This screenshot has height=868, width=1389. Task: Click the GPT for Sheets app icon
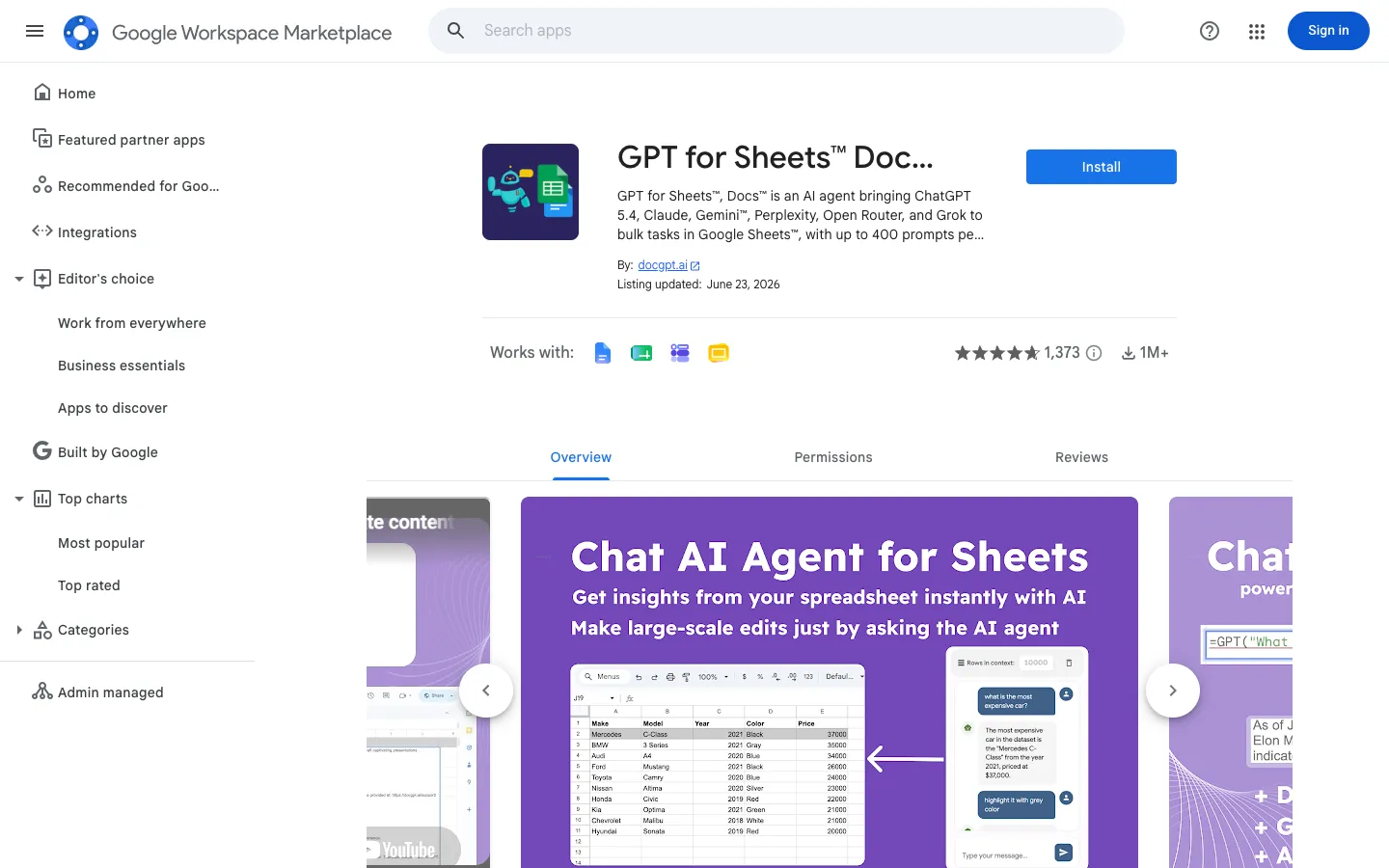[531, 192]
